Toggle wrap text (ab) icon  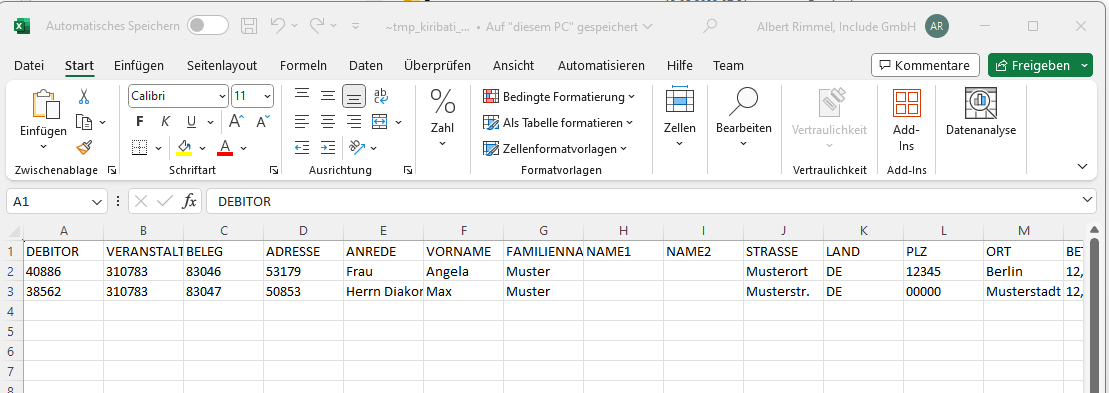381,95
